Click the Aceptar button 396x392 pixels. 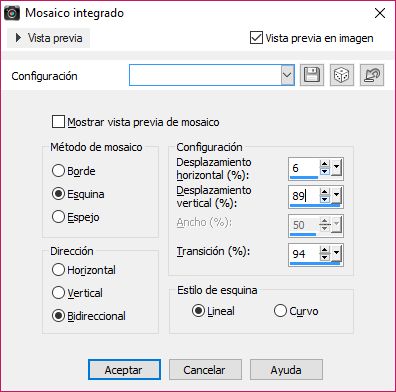[124, 370]
